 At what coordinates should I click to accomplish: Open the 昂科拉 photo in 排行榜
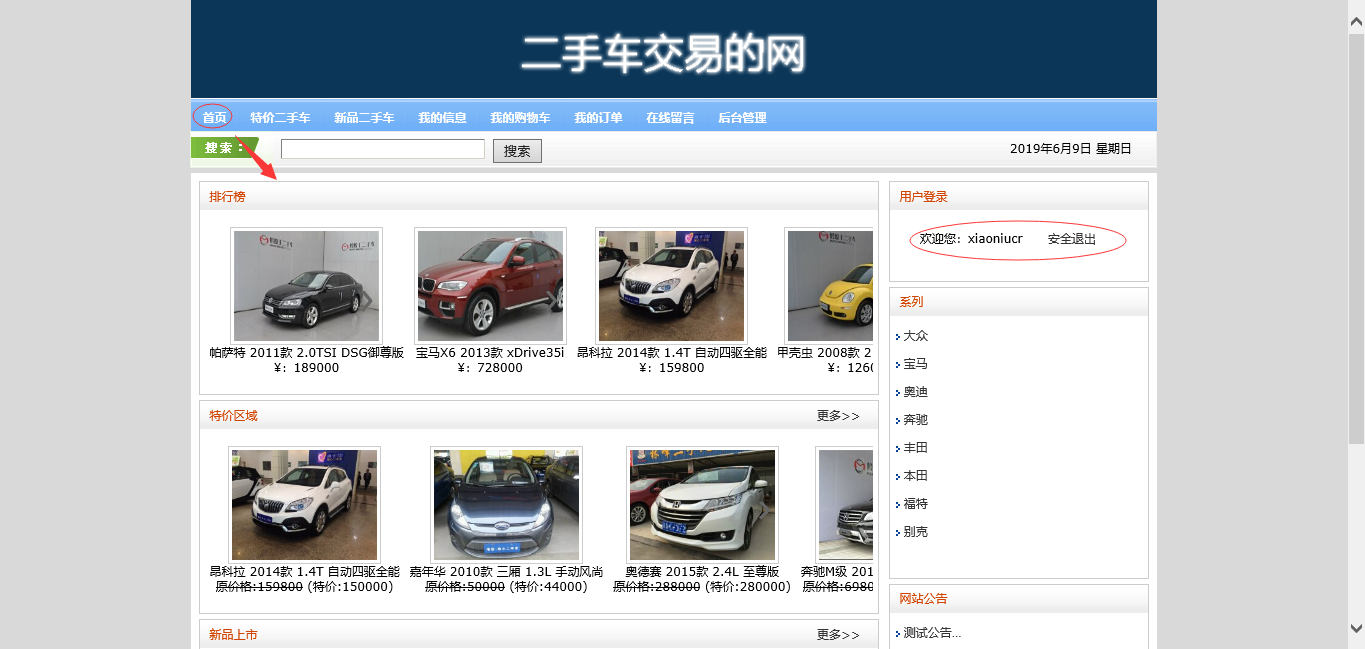click(x=671, y=286)
